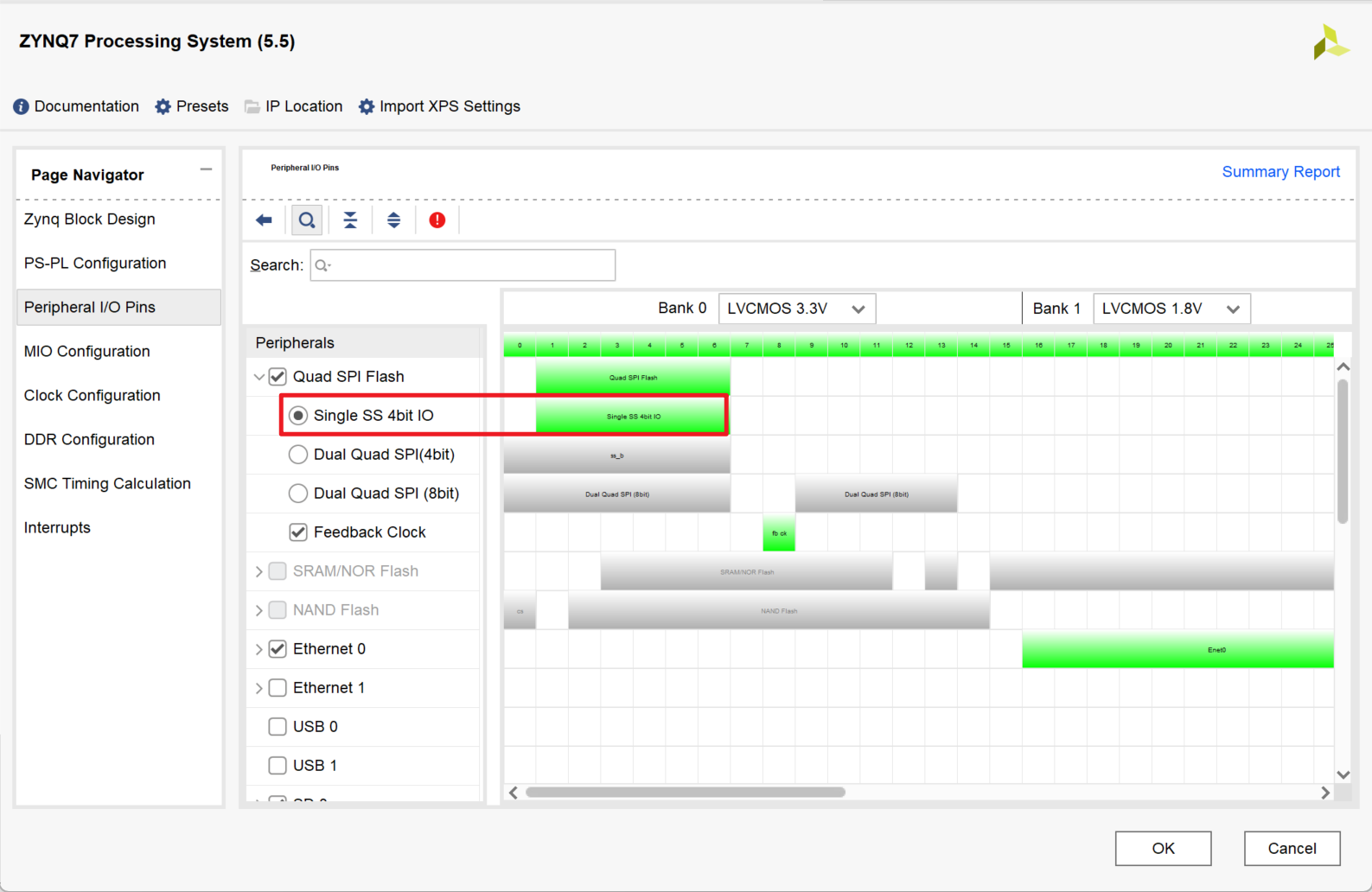Select the Dual Quad SPI(4bit) radio button
Screen dimensions: 1372x892
[x=298, y=455]
